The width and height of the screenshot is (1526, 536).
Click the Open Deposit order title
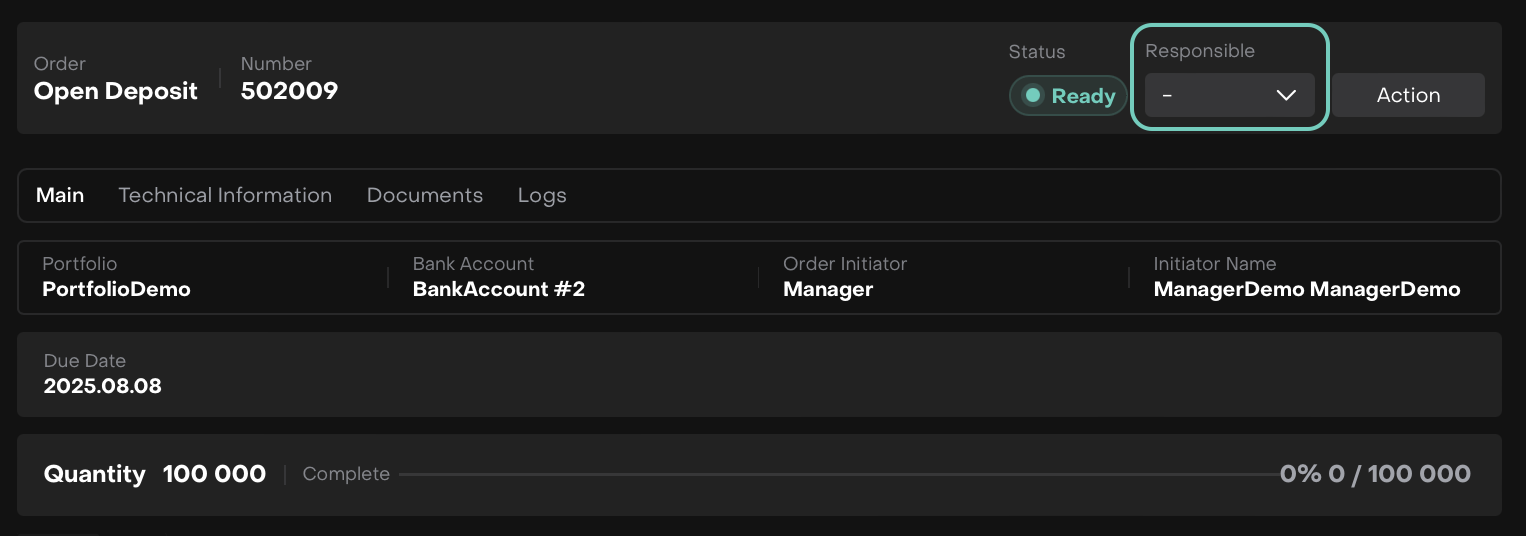tap(116, 91)
